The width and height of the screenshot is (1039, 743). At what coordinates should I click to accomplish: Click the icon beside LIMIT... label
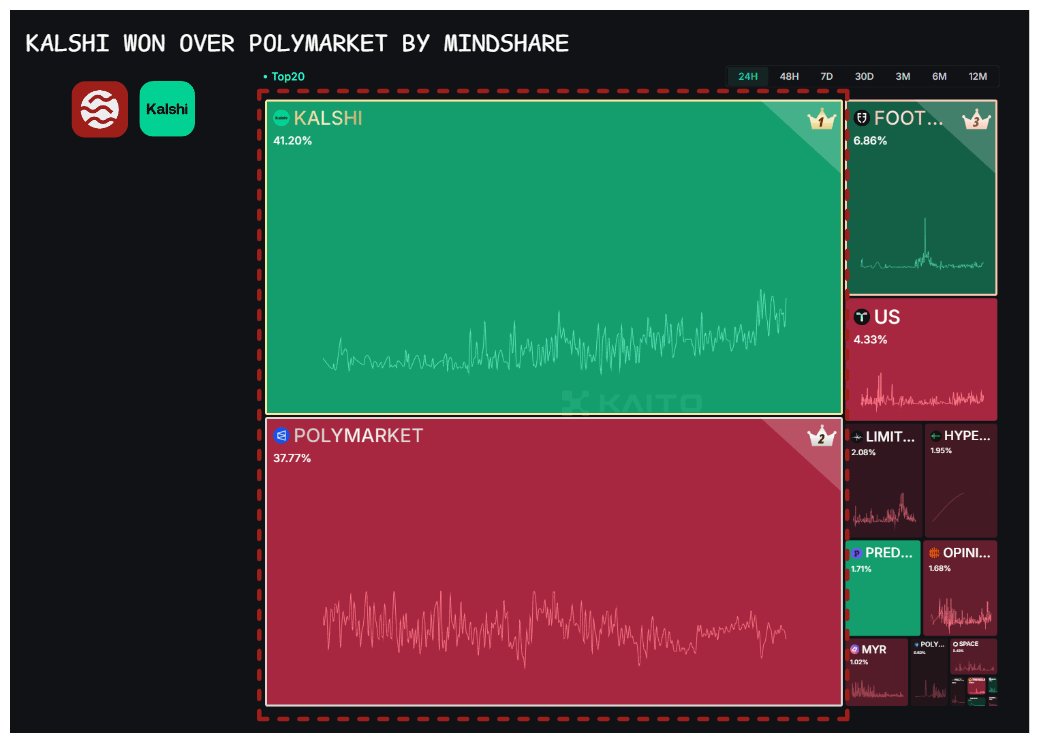(857, 437)
